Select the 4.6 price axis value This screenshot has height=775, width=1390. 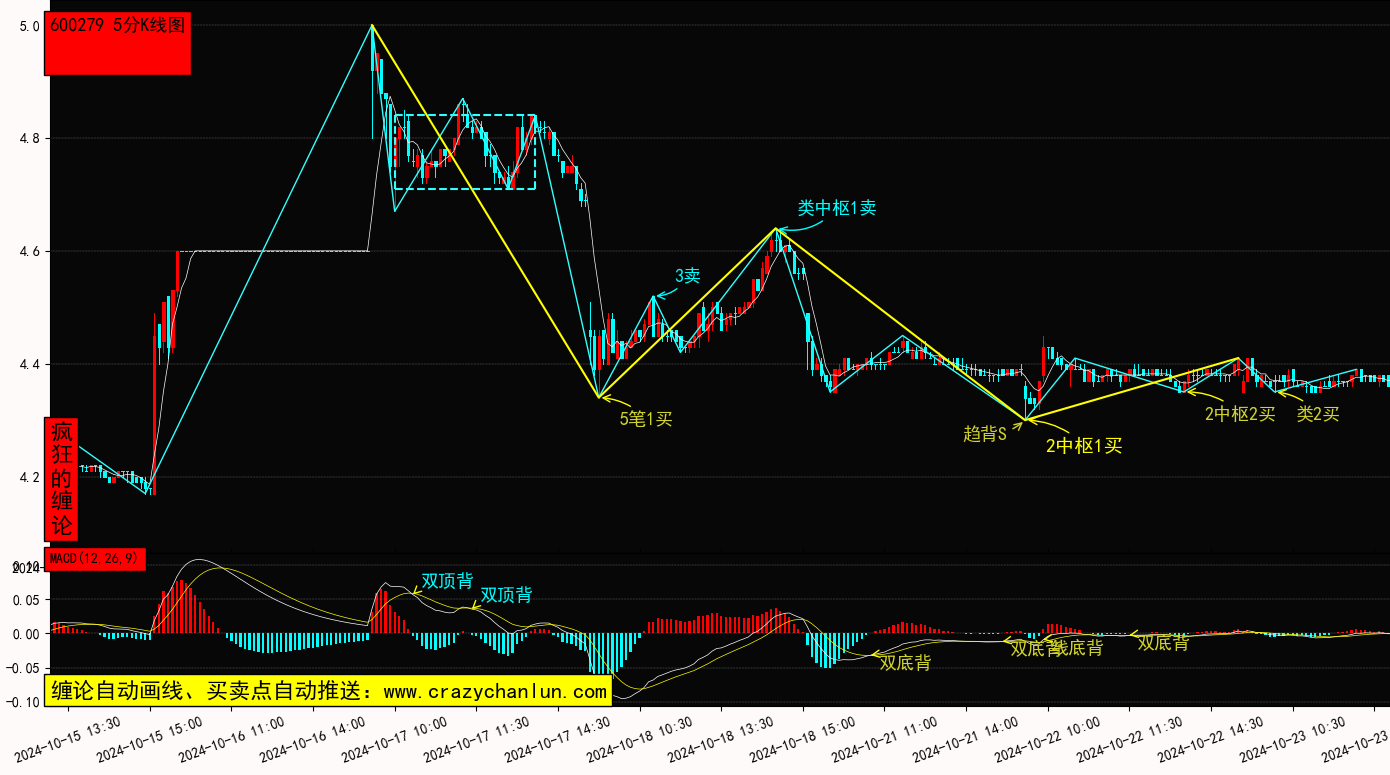[x=29, y=252]
